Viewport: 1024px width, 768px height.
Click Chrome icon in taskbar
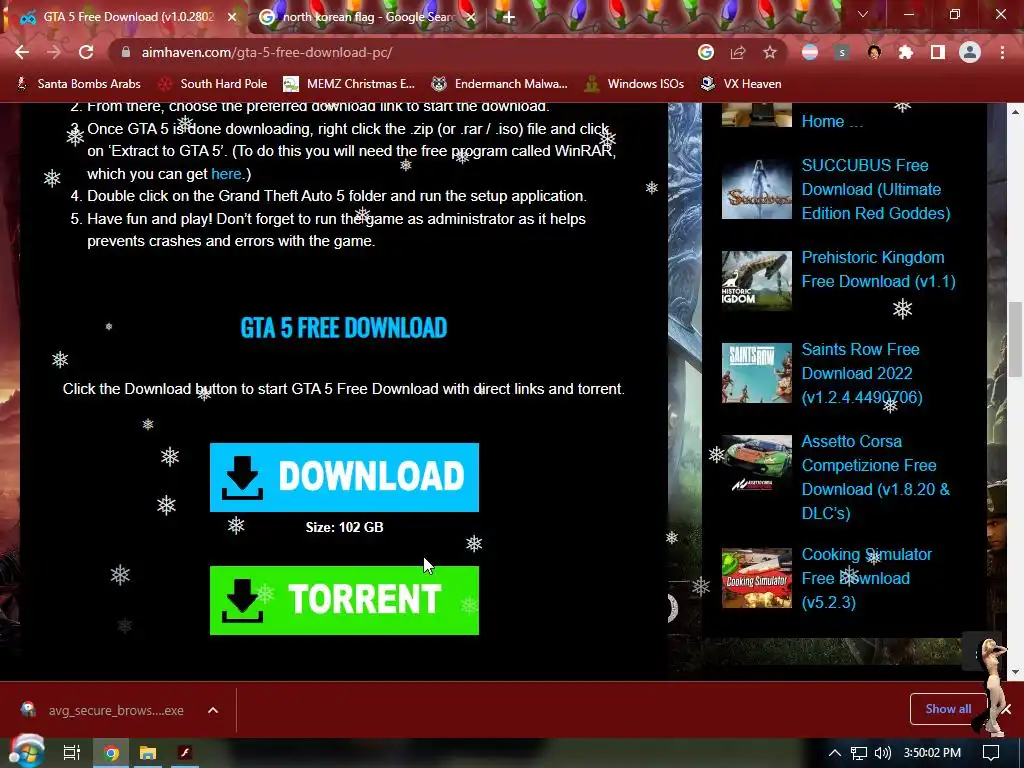click(111, 753)
